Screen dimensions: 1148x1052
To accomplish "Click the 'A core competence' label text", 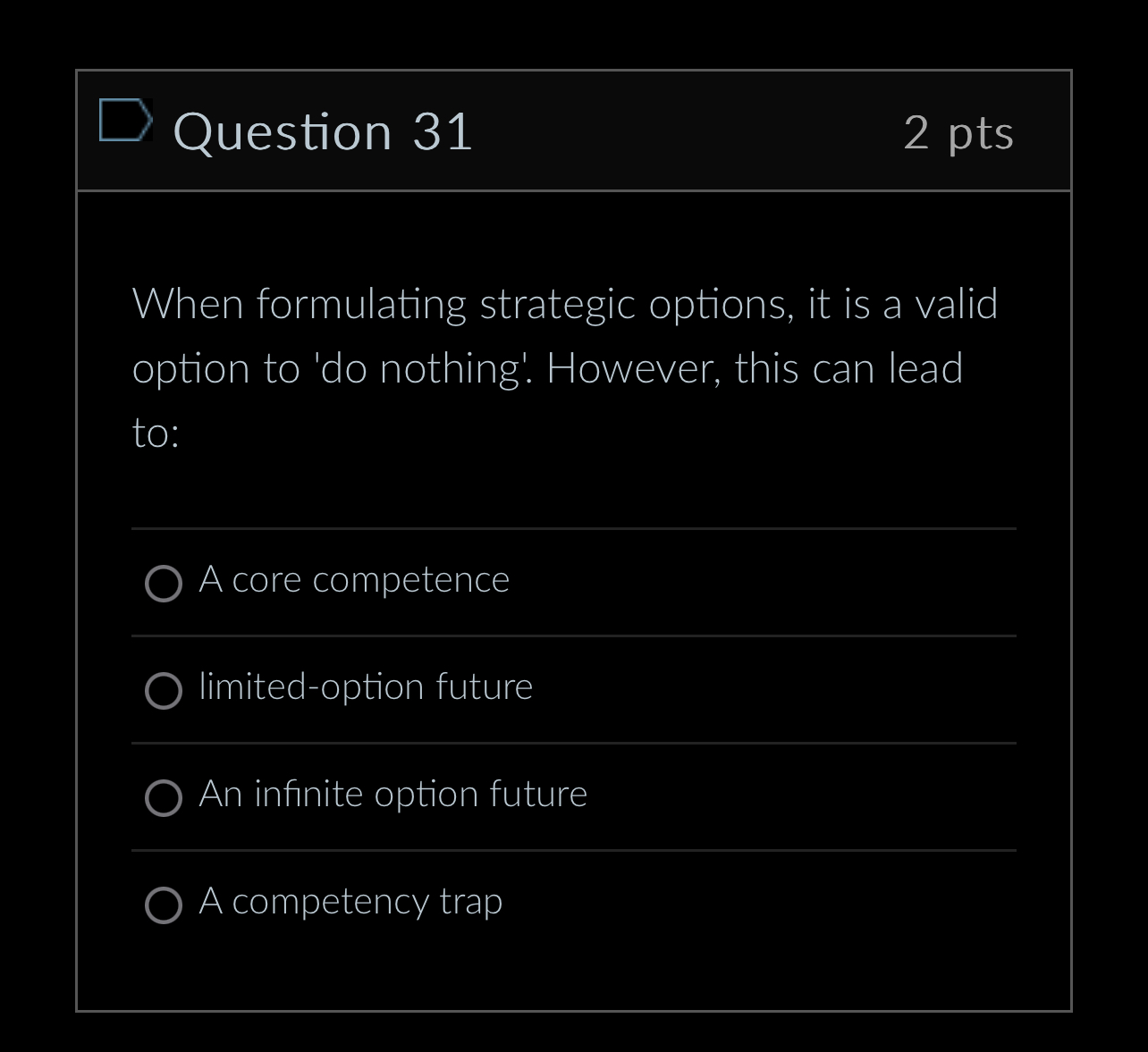I will (x=354, y=579).
